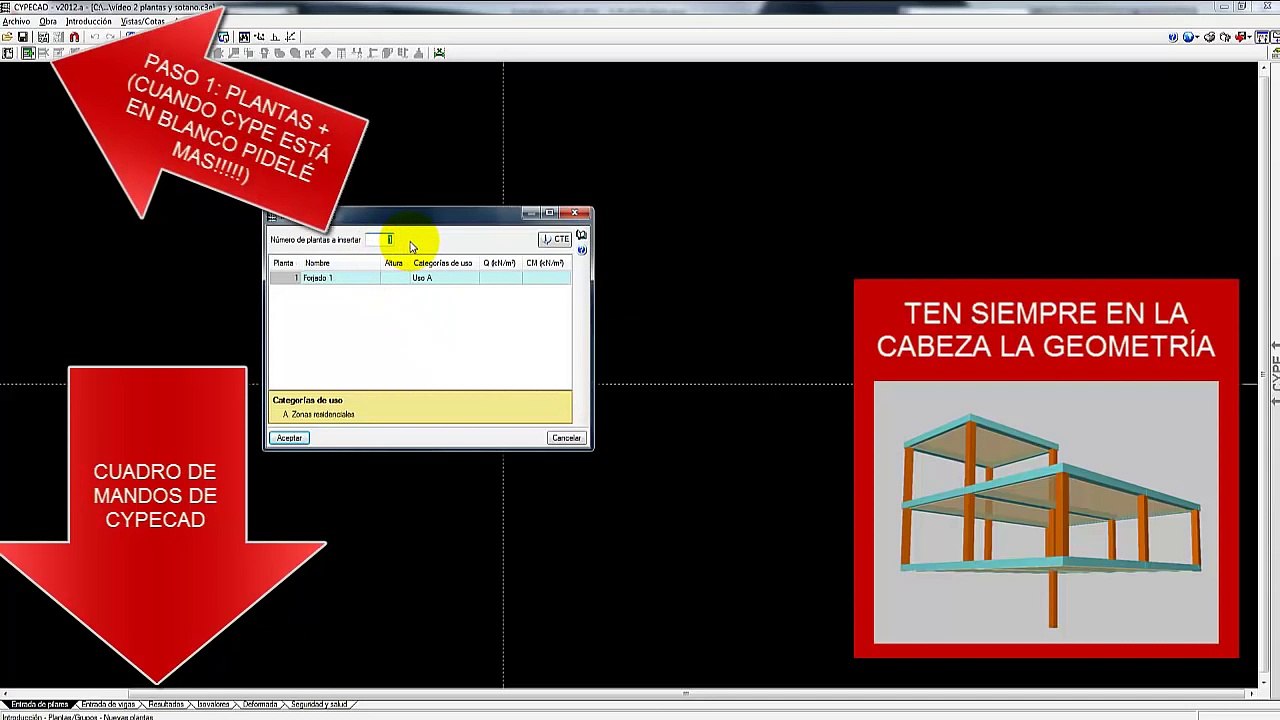
Task: Click the Nombre column header
Action: 340,263
